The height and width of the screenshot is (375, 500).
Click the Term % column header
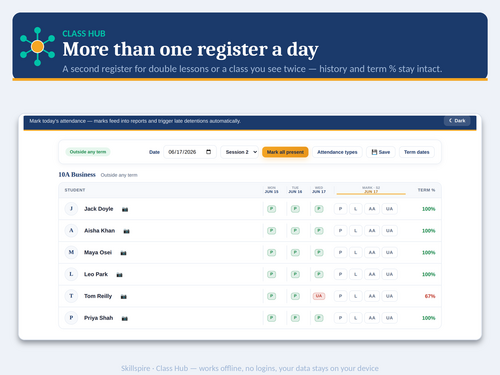point(427,190)
